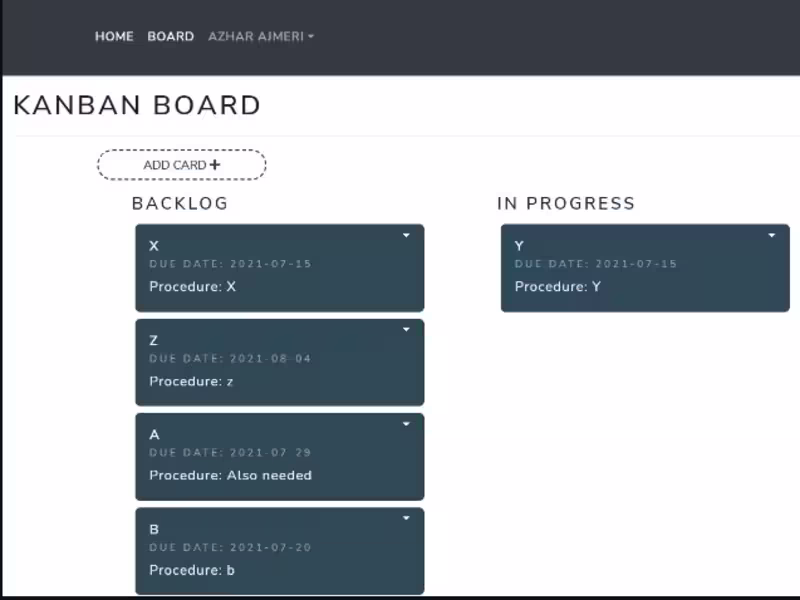Select the card with Procedure: Also needed
800x600 pixels.
click(280, 457)
